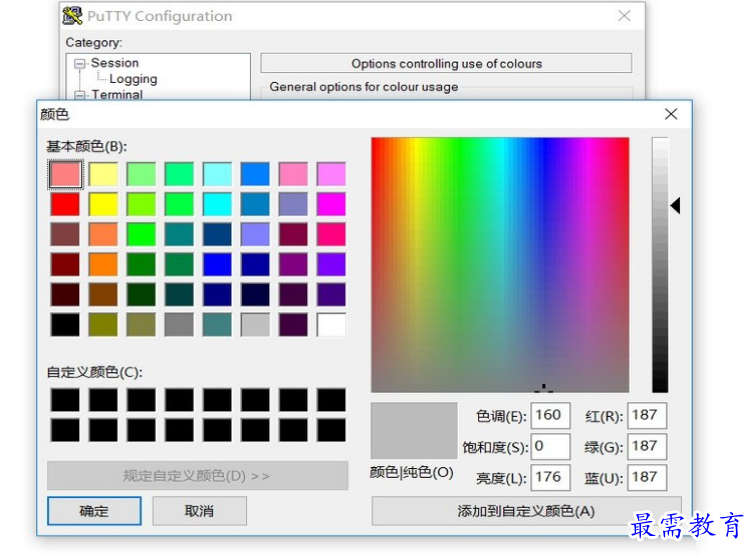Click the brightness gradient bar
Screen dimensions: 752x557
(660, 265)
